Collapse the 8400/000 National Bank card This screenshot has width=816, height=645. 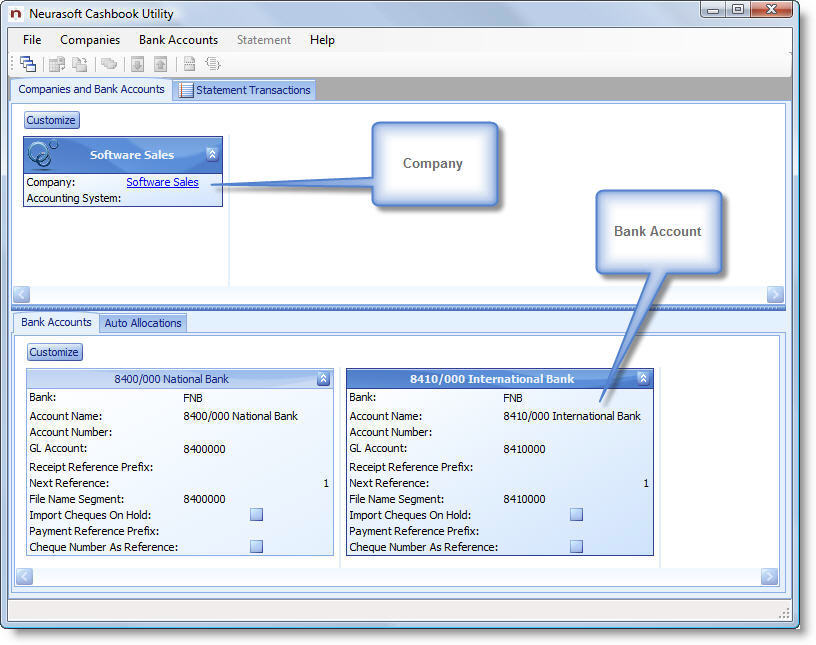(323, 379)
